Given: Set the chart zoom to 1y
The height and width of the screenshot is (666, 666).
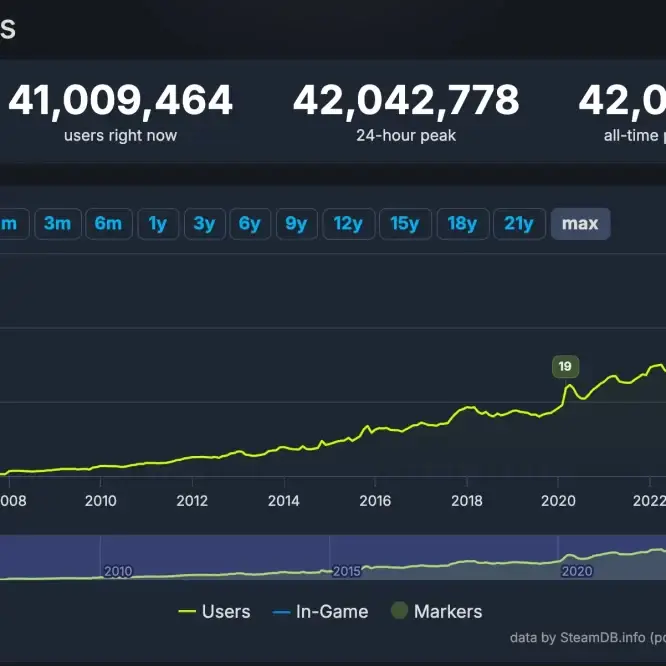Looking at the screenshot, I should click(158, 223).
